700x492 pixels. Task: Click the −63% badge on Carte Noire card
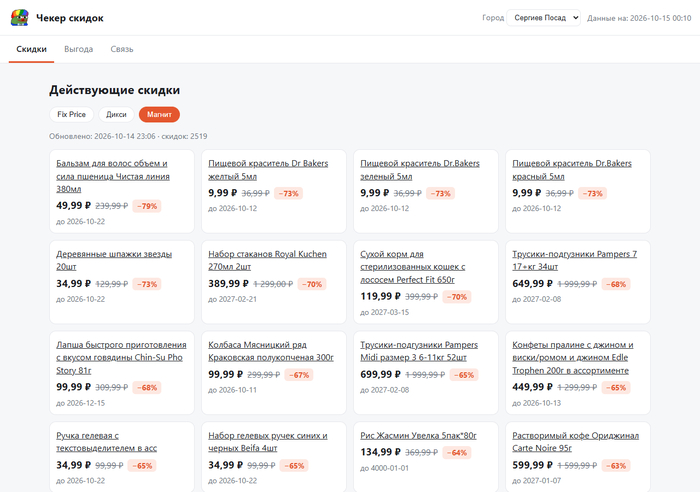(x=616, y=466)
